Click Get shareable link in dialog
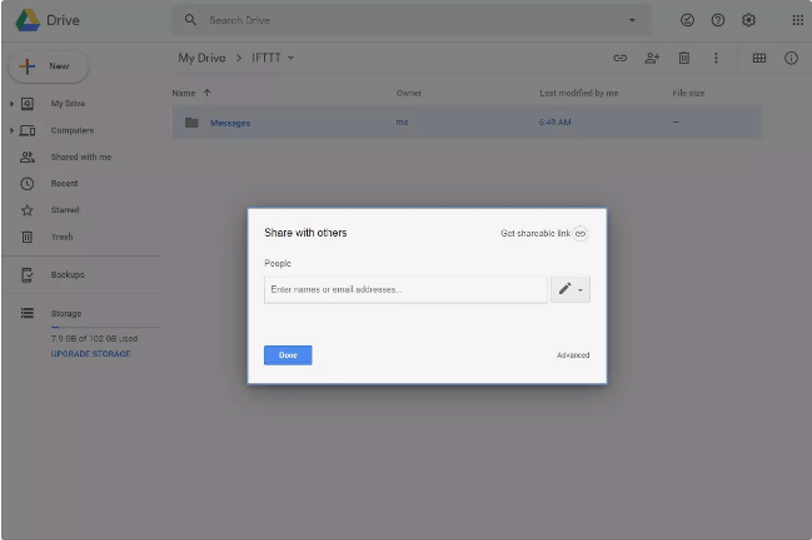812x540 pixels. (544, 233)
